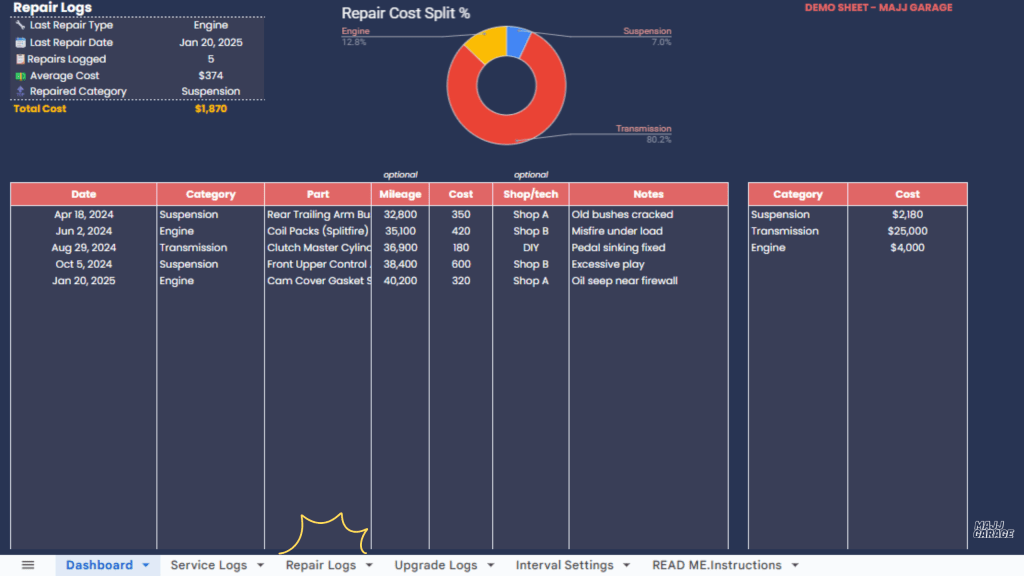This screenshot has height=576, width=1024.
Task: Open the all sheets hamburger menu
Action: 28,565
